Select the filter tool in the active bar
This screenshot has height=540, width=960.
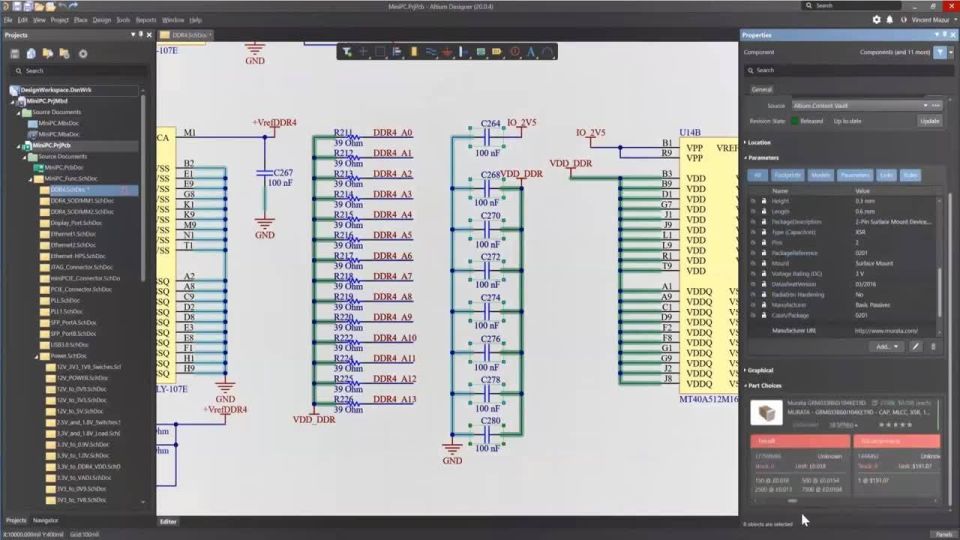click(347, 52)
